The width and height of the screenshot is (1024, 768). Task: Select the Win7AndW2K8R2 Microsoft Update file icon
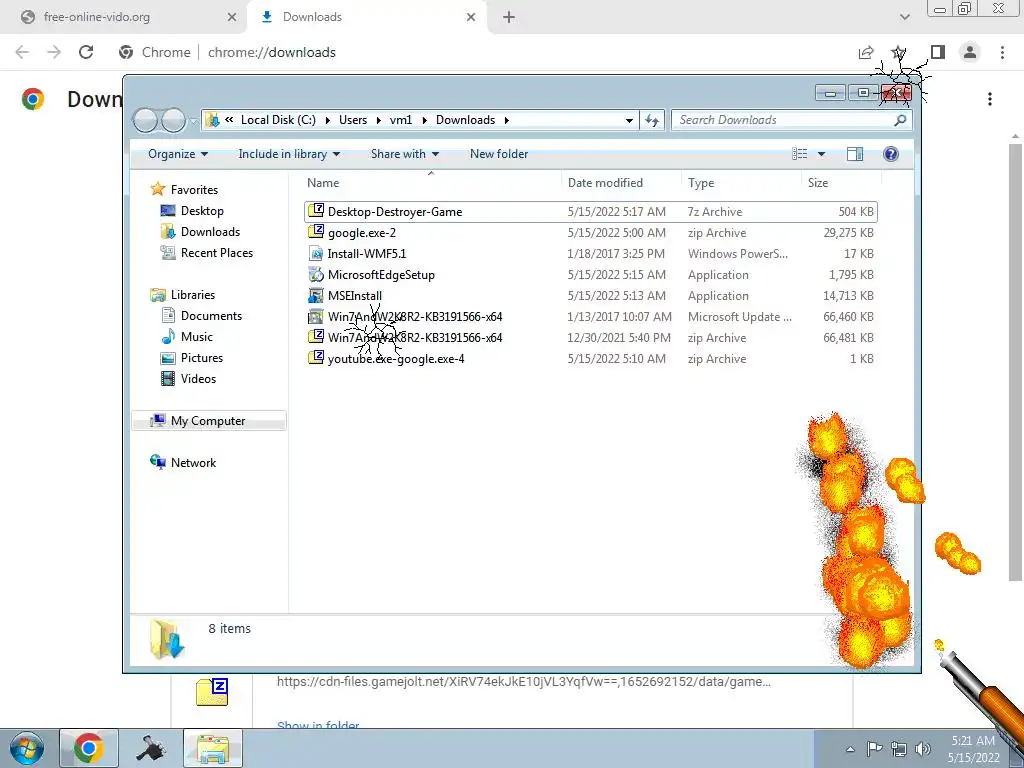coord(316,317)
